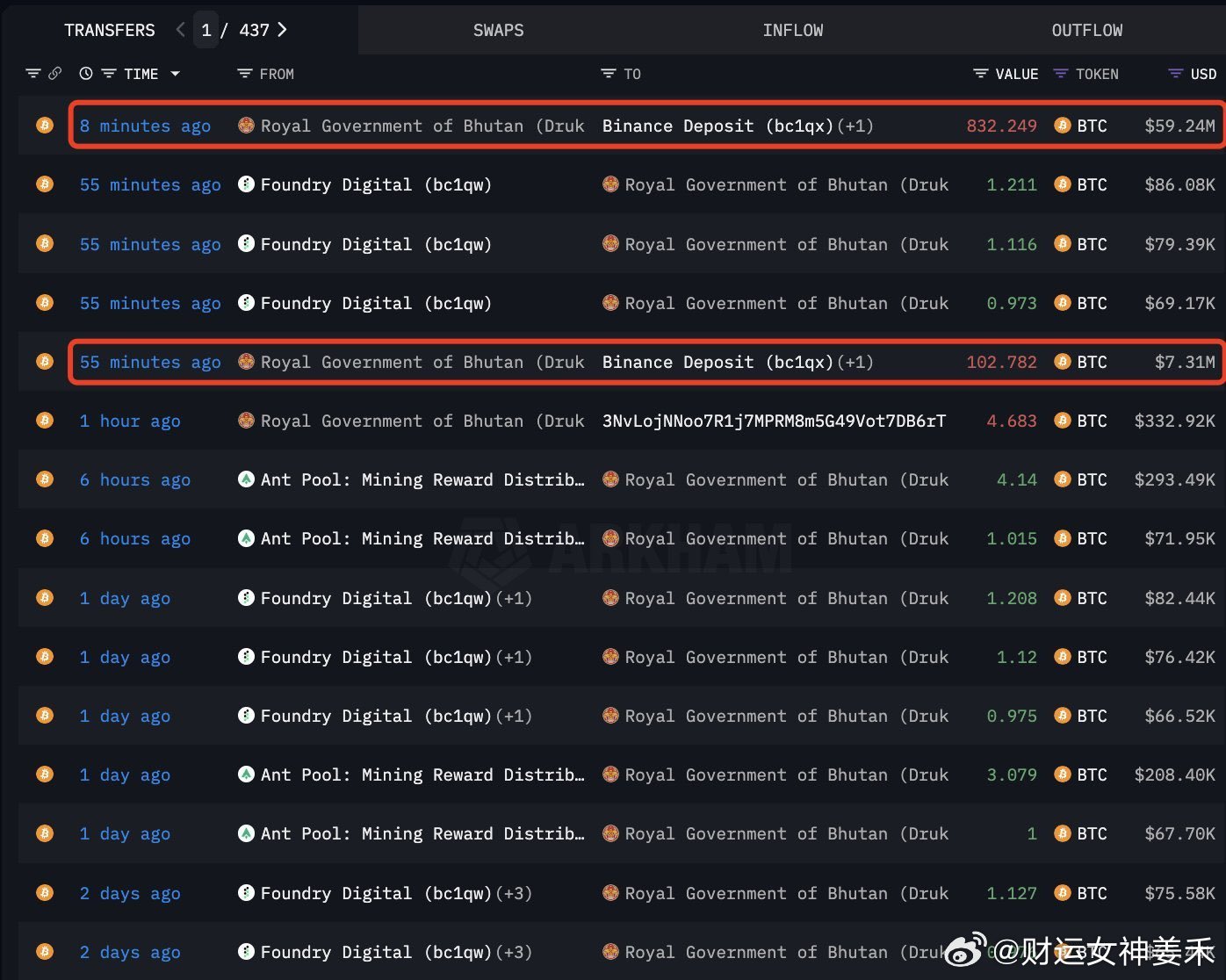1226x980 pixels.
Task: Open the TRANSFERS tab
Action: [x=110, y=30]
